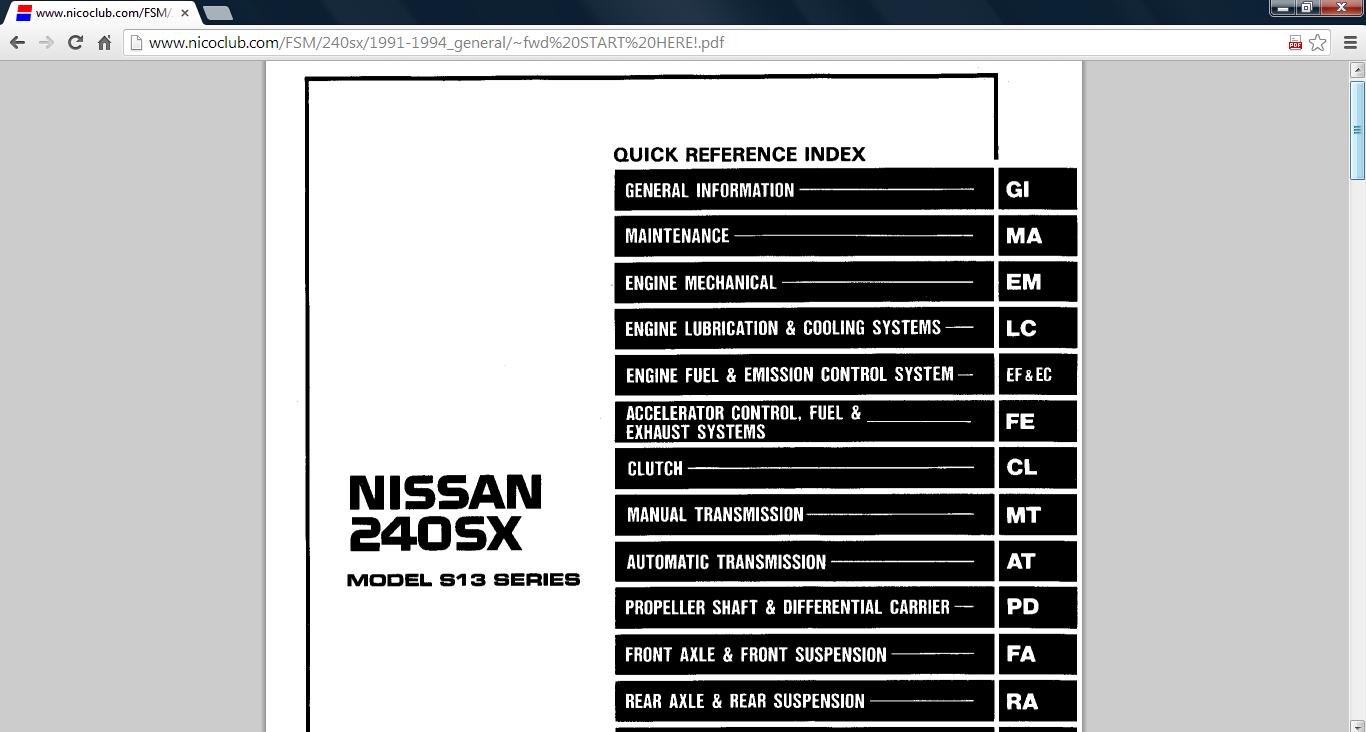Click the PD section tab

point(1037,607)
